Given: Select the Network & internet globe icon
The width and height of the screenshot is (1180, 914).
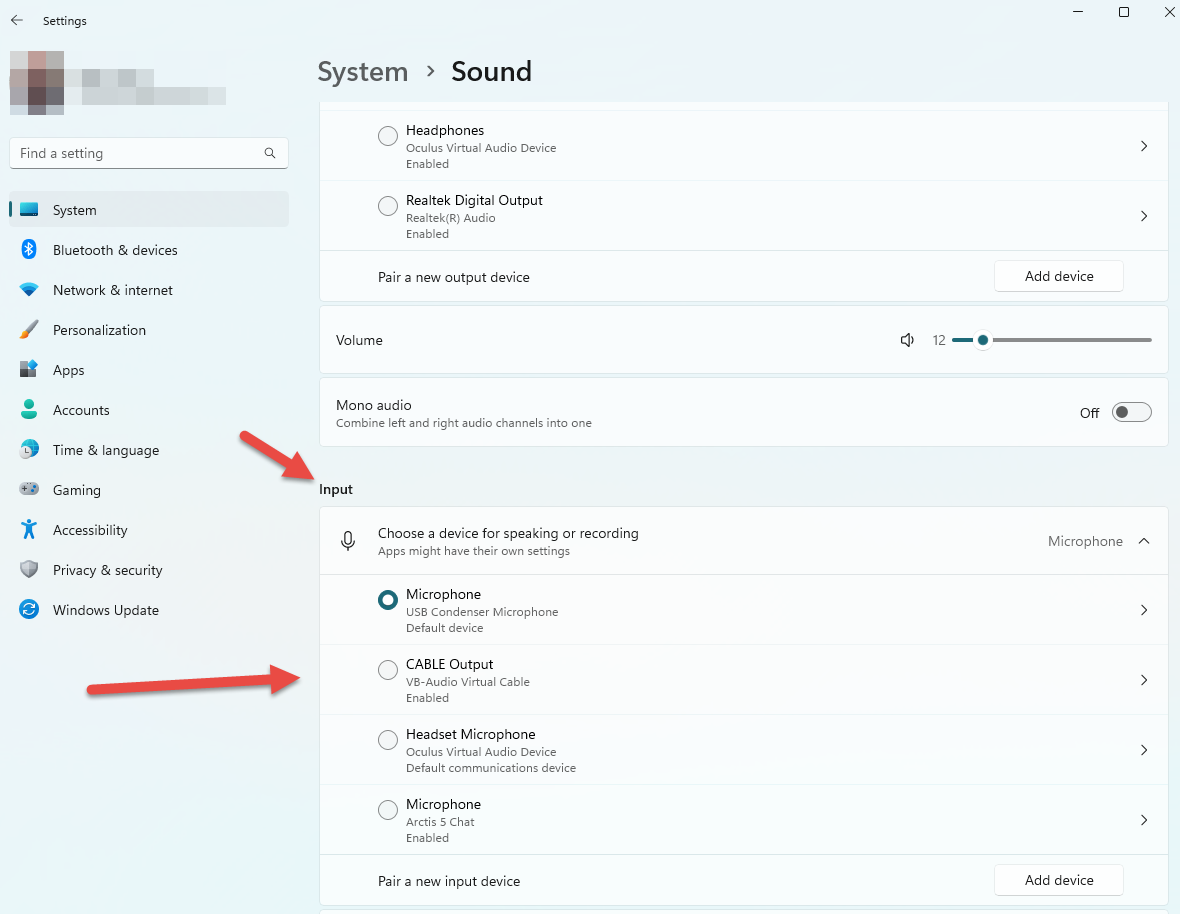Looking at the screenshot, I should [x=28, y=290].
